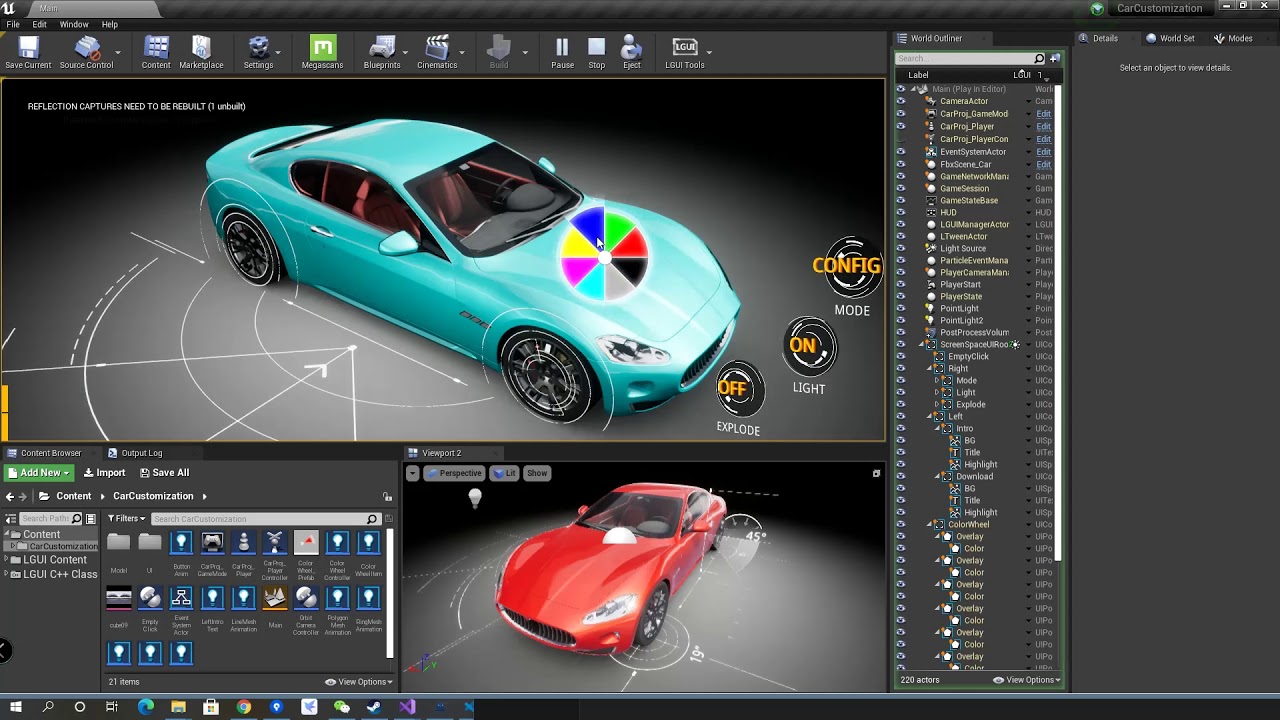The height and width of the screenshot is (720, 1280).
Task: Pause the play-in-editor simulation
Action: (562, 53)
